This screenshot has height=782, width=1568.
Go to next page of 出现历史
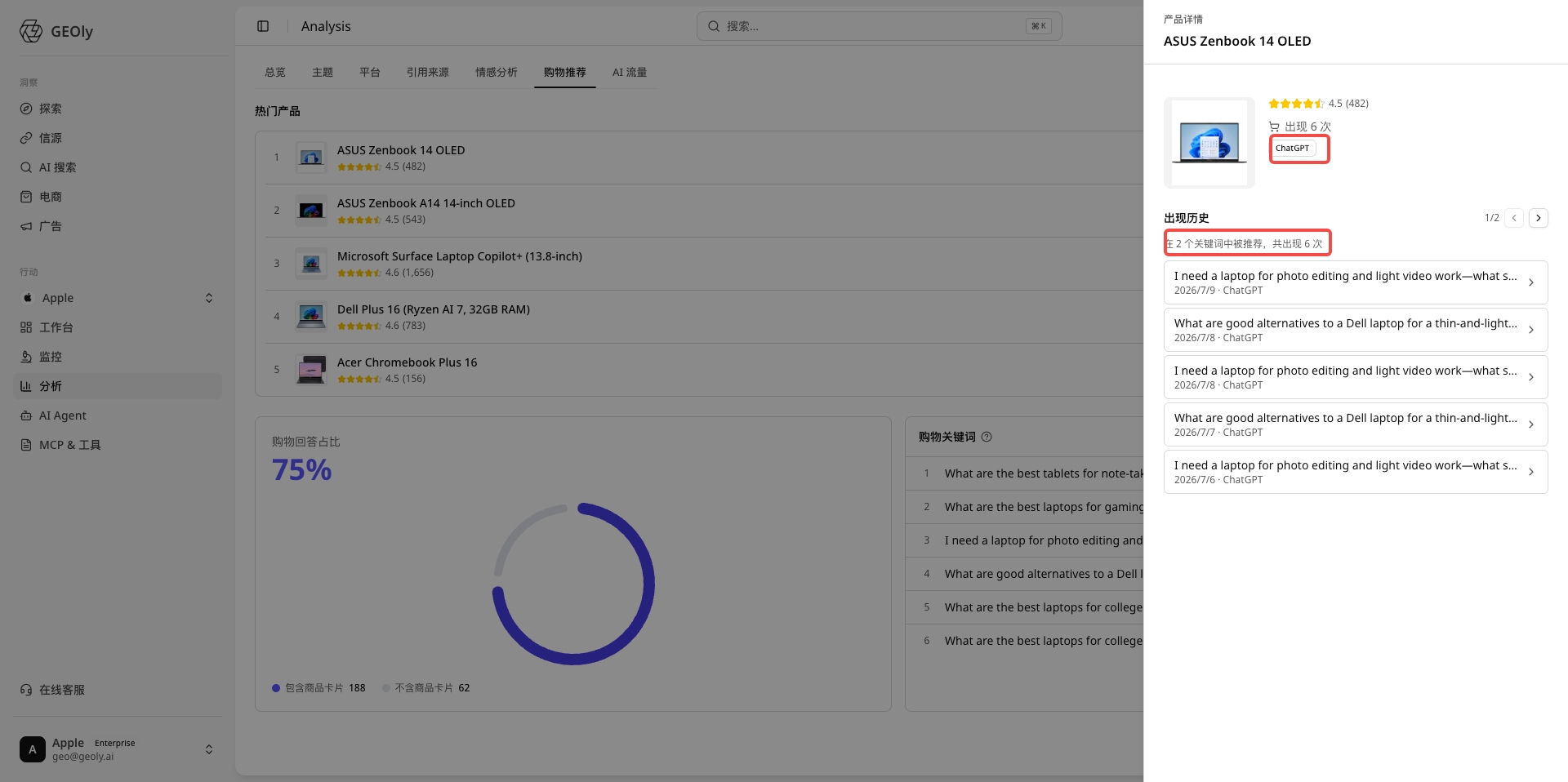click(1539, 218)
